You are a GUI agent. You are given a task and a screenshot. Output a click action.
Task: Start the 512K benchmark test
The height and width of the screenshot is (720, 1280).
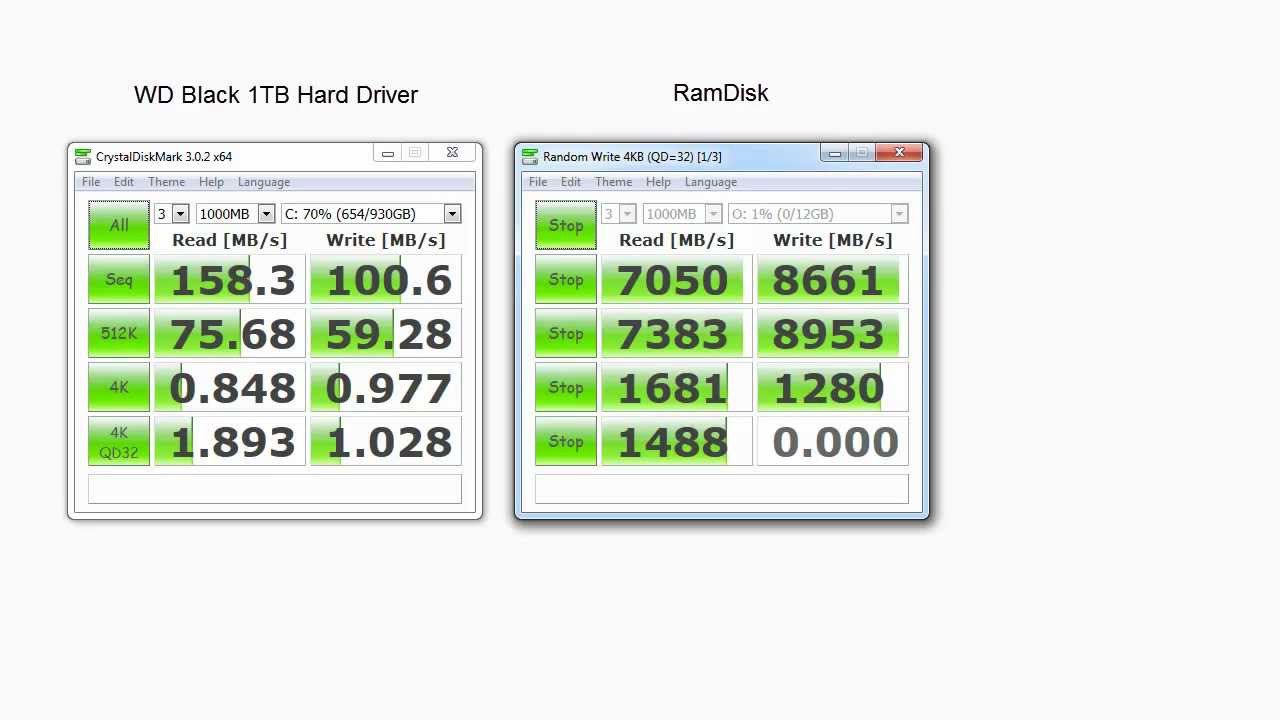[119, 333]
